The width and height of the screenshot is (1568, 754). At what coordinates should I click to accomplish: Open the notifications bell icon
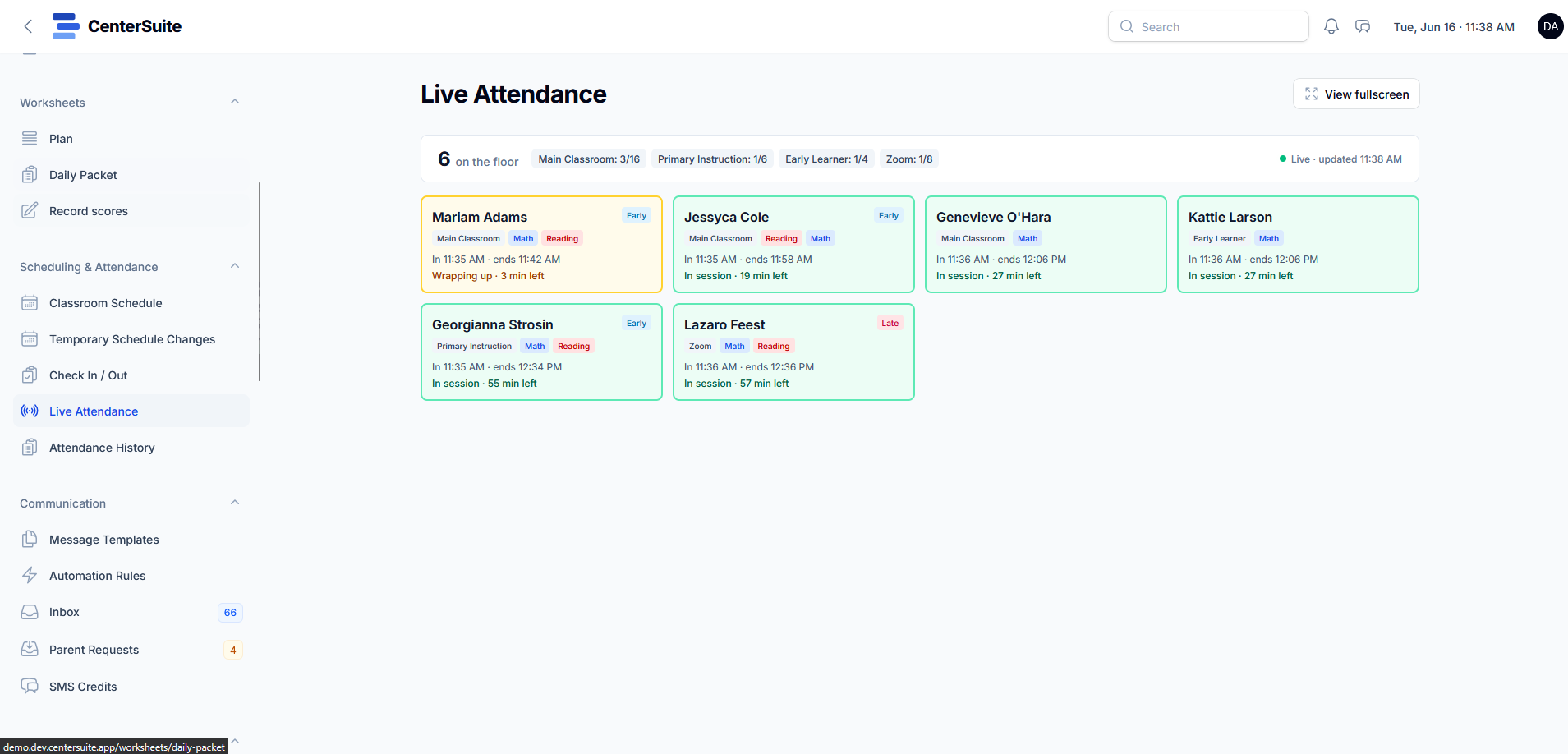[1331, 26]
